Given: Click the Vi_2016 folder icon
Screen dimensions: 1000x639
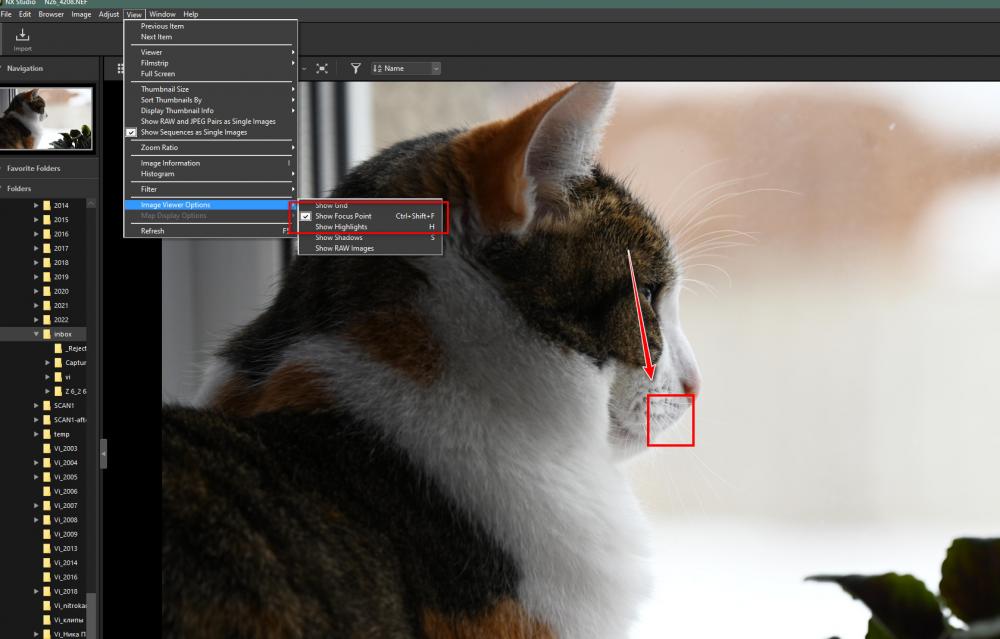Looking at the screenshot, I should (x=47, y=577).
